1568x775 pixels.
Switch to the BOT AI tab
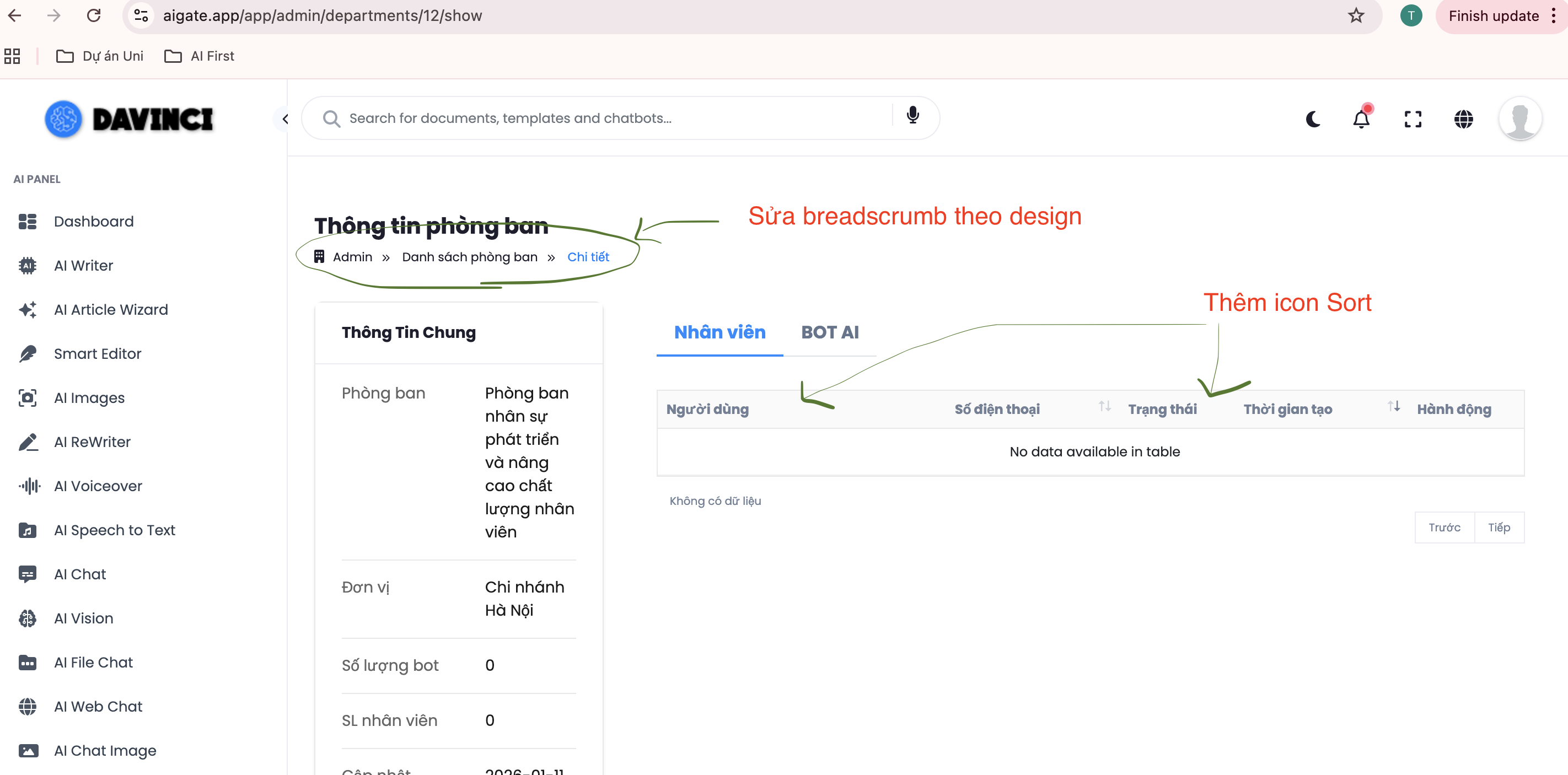[x=830, y=332]
